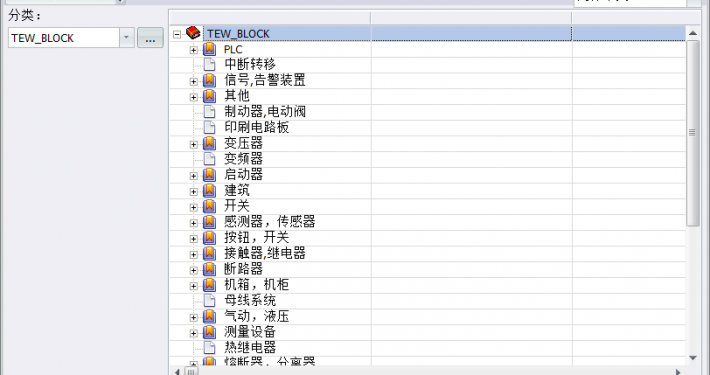Viewport: 710px width, 375px height.
Task: Select the 母线系统 entry
Action: click(x=427, y=301)
